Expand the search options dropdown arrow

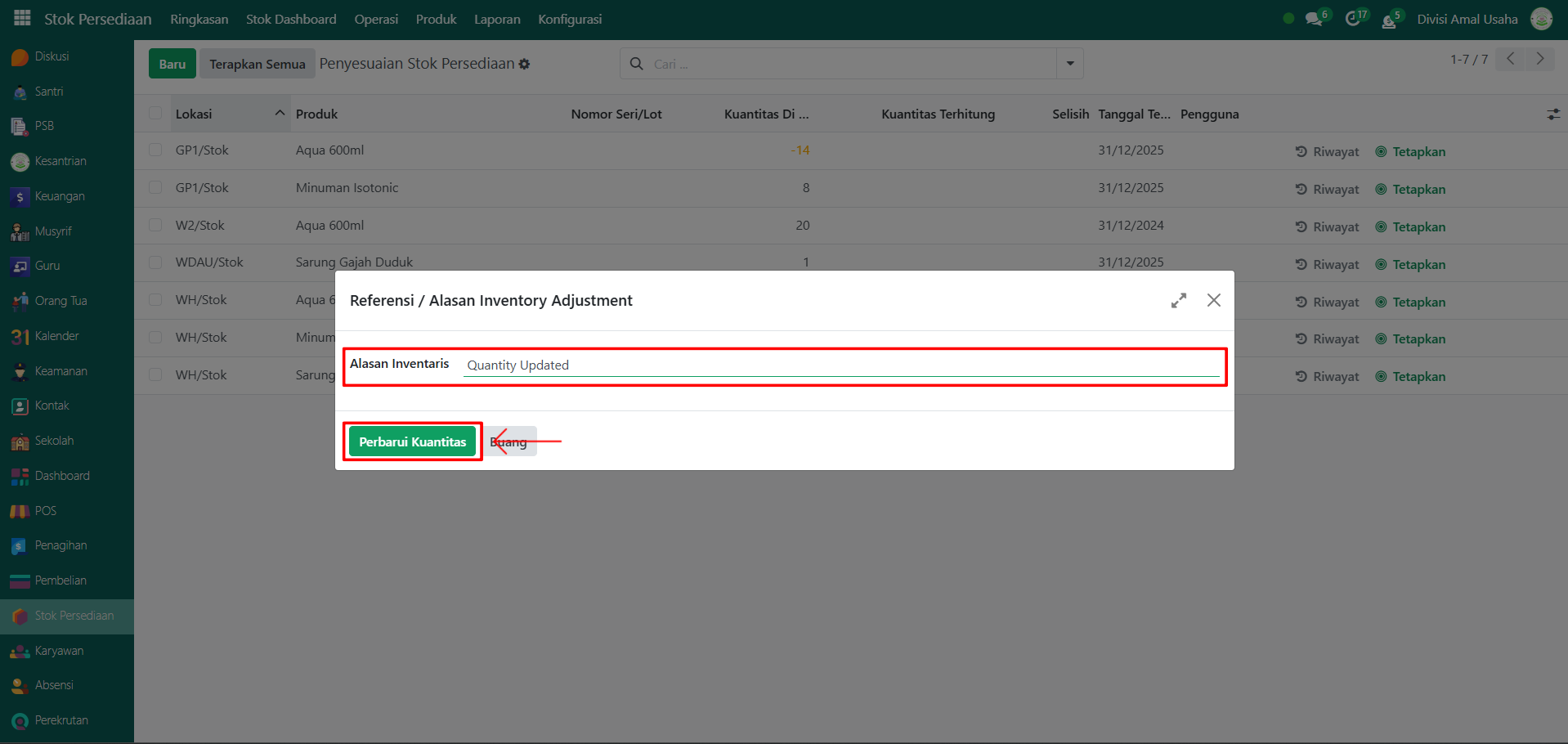pos(1069,64)
